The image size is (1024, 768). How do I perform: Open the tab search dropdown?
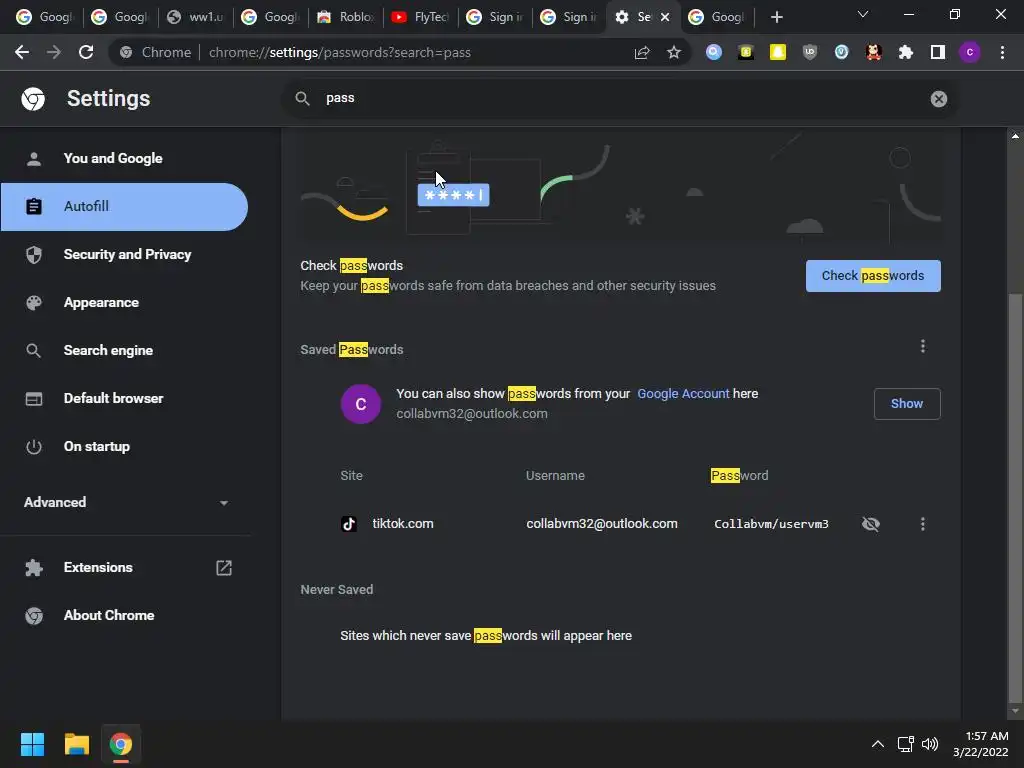[x=863, y=14]
